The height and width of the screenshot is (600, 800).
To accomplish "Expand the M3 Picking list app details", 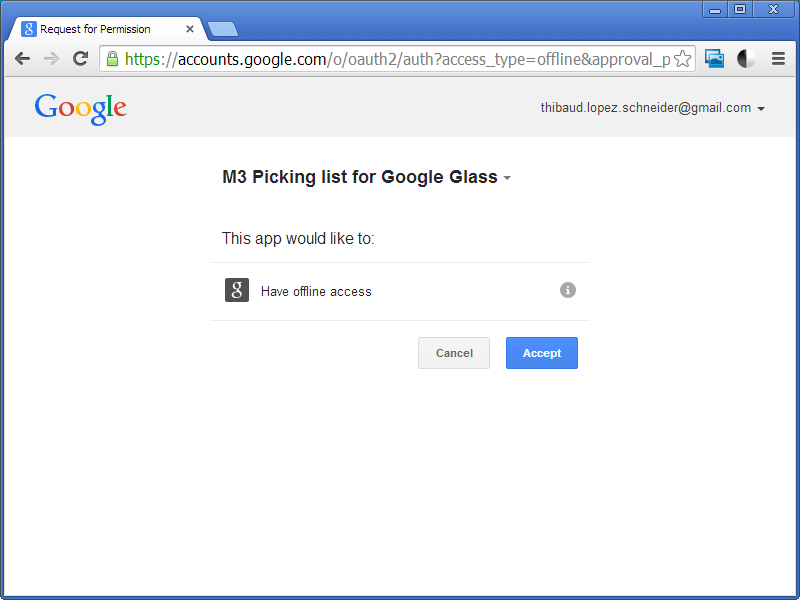I will point(507,179).
